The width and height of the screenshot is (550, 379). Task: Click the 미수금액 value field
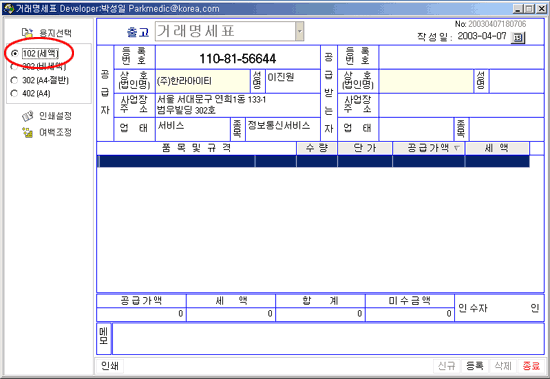tap(410, 314)
